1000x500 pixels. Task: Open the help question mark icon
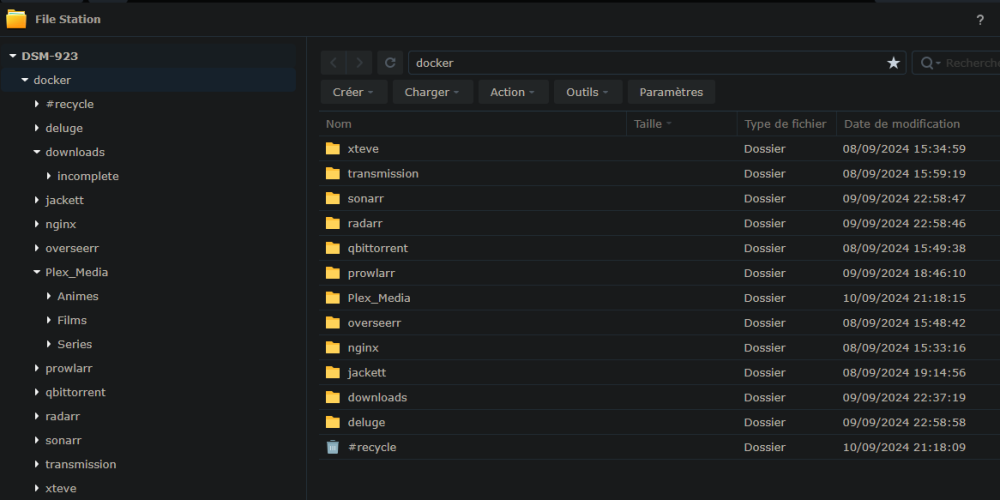coord(980,20)
